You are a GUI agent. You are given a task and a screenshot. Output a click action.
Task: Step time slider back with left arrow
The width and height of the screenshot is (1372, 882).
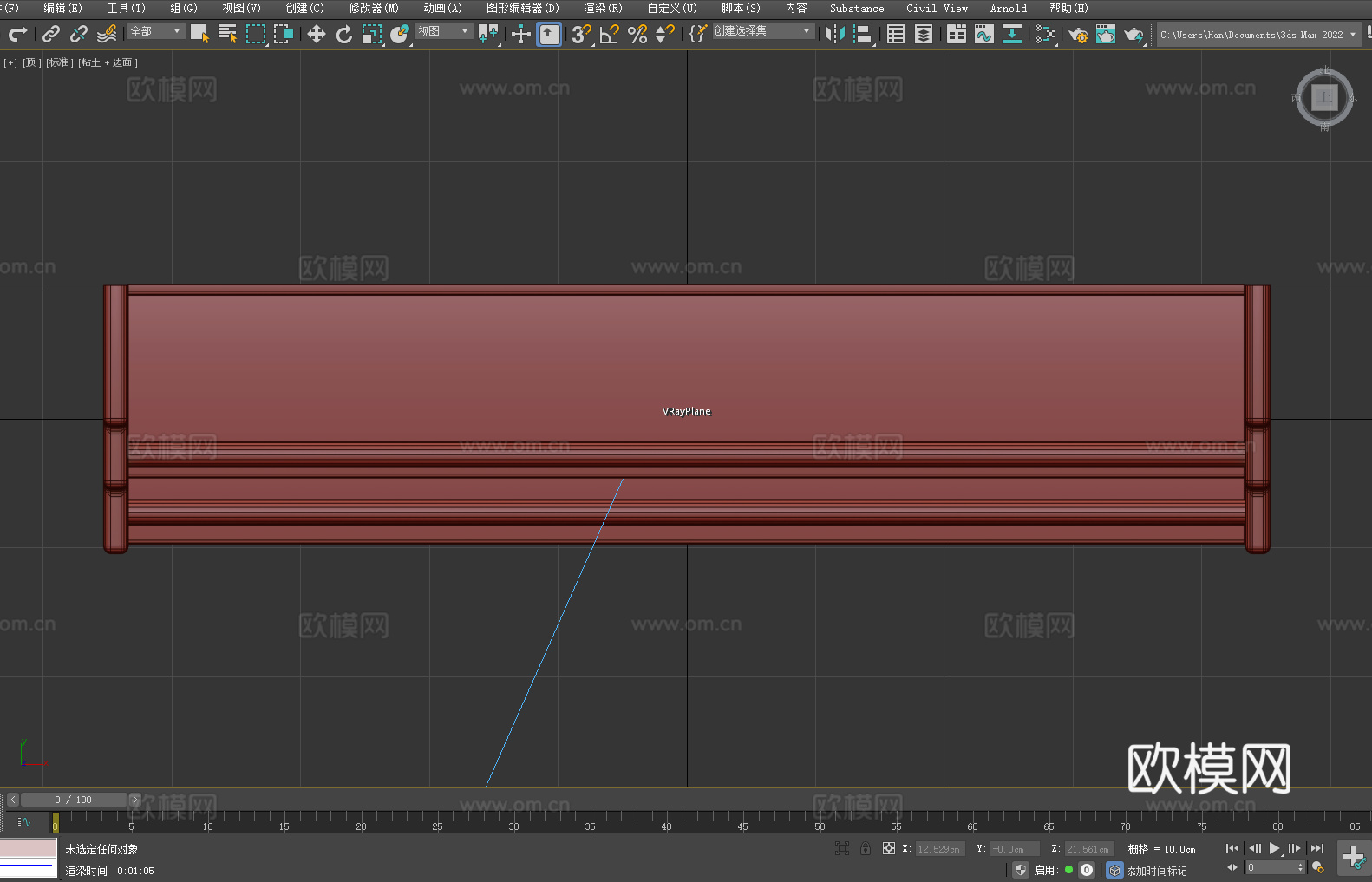[12, 800]
